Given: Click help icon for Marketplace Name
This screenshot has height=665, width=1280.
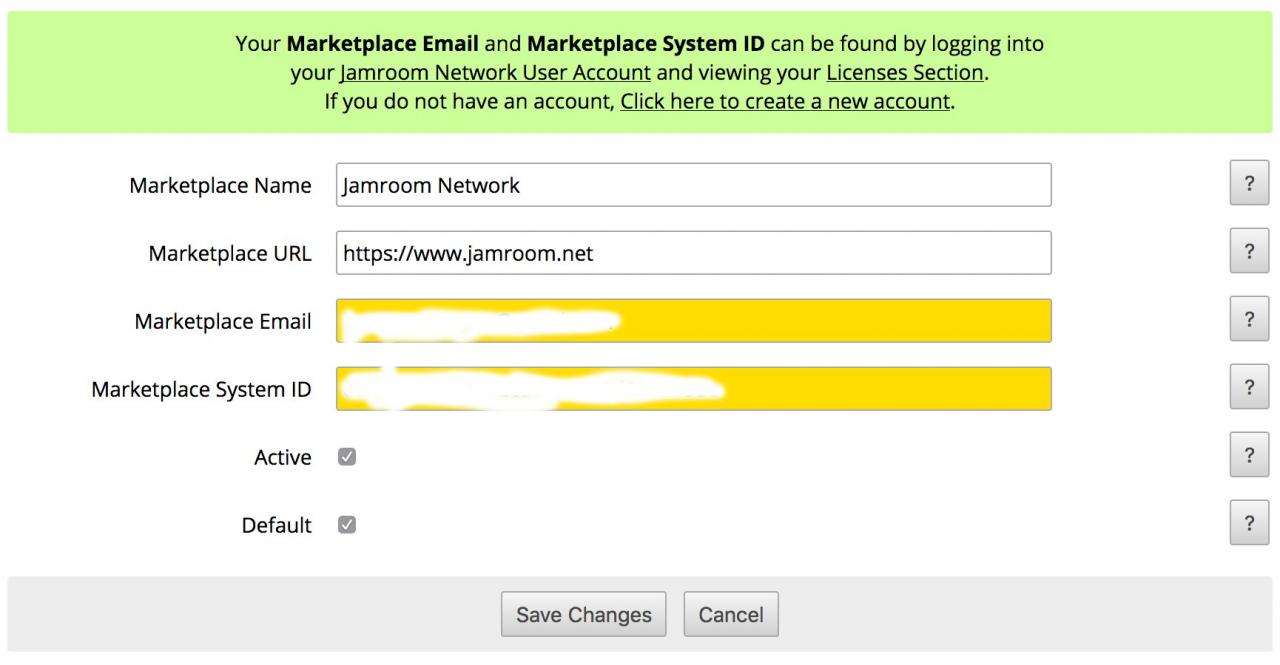Looking at the screenshot, I should coord(1249,184).
